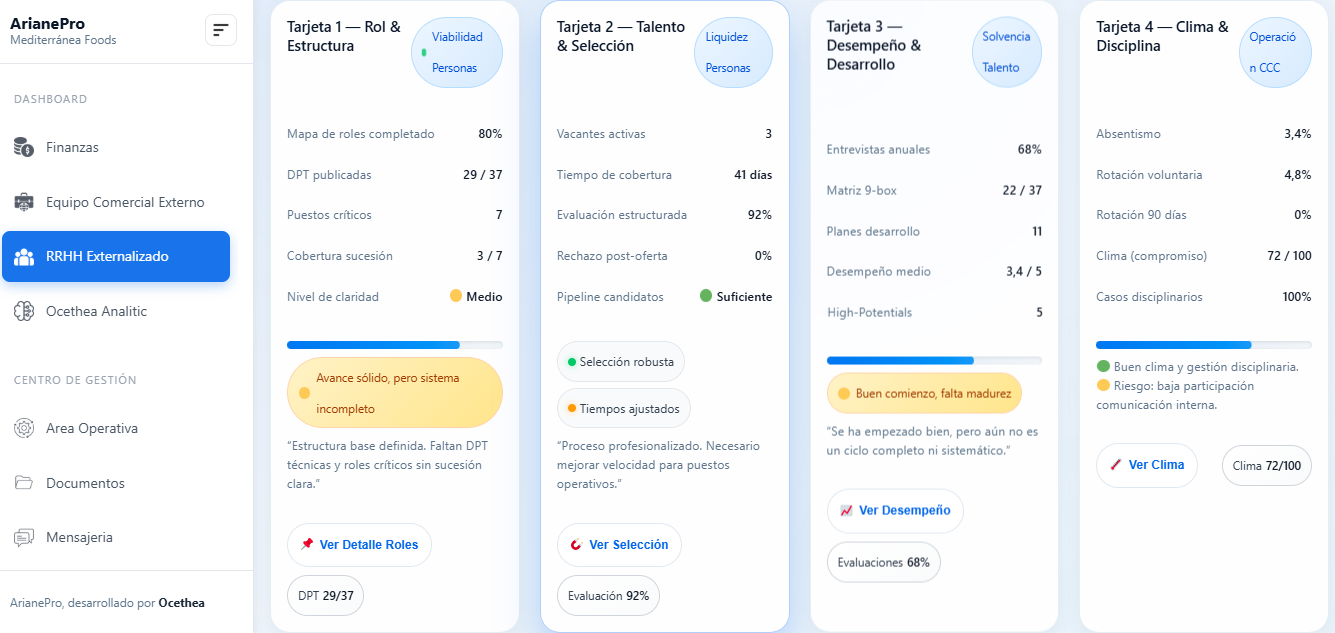1335x633 pixels.
Task: Collapse the sidebar with the hamburger button
Action: (221, 30)
